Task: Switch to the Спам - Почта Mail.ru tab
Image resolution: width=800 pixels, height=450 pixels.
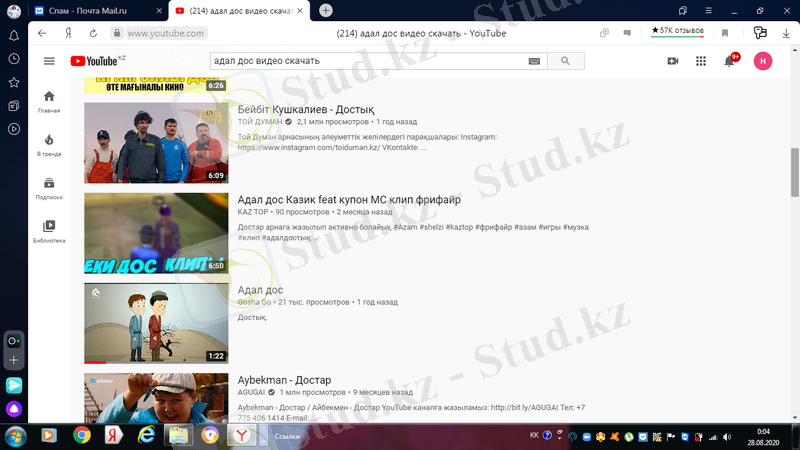Action: (x=96, y=10)
